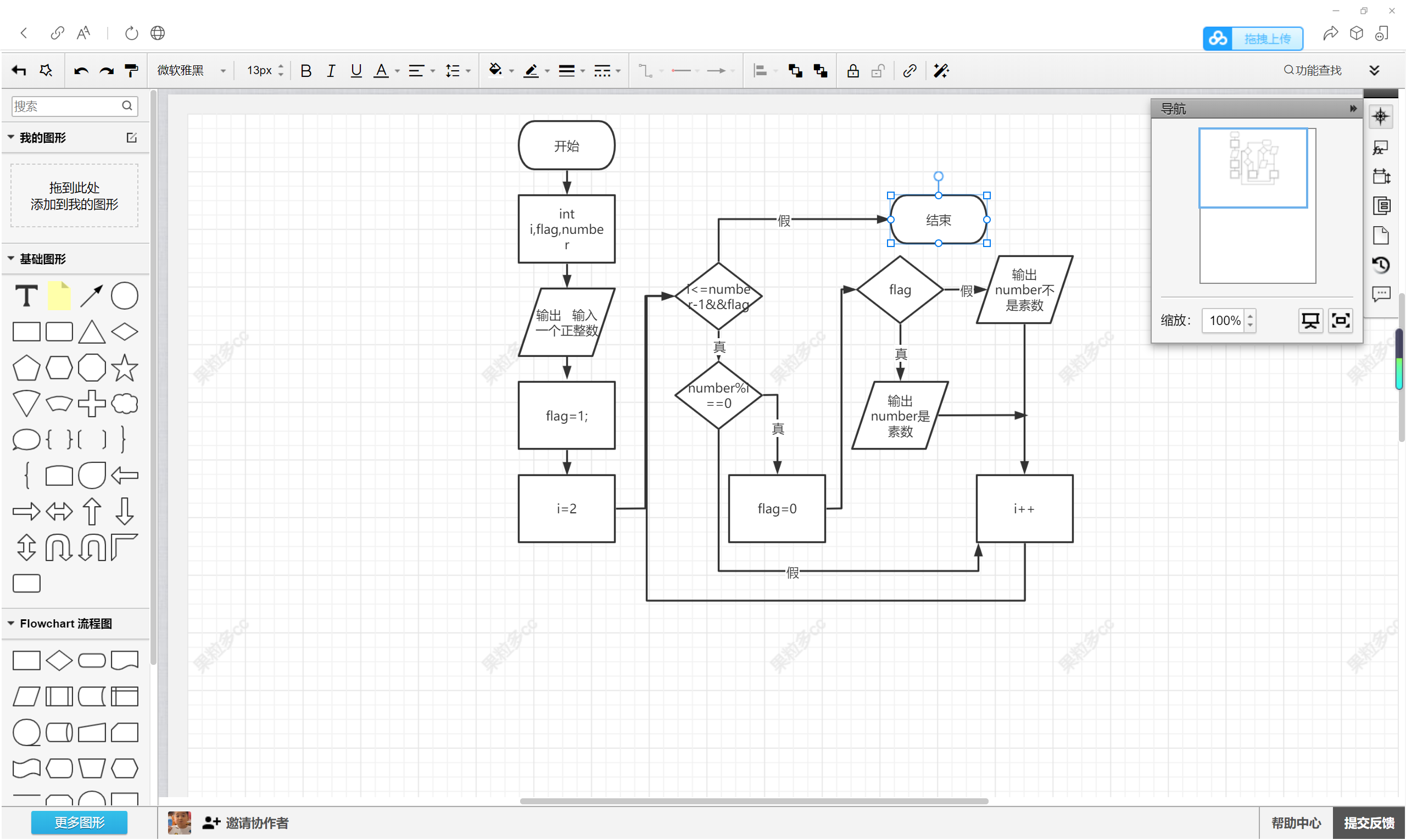The height and width of the screenshot is (840, 1406).
Task: Click the 帮助中心 help center tab
Action: point(1296,822)
